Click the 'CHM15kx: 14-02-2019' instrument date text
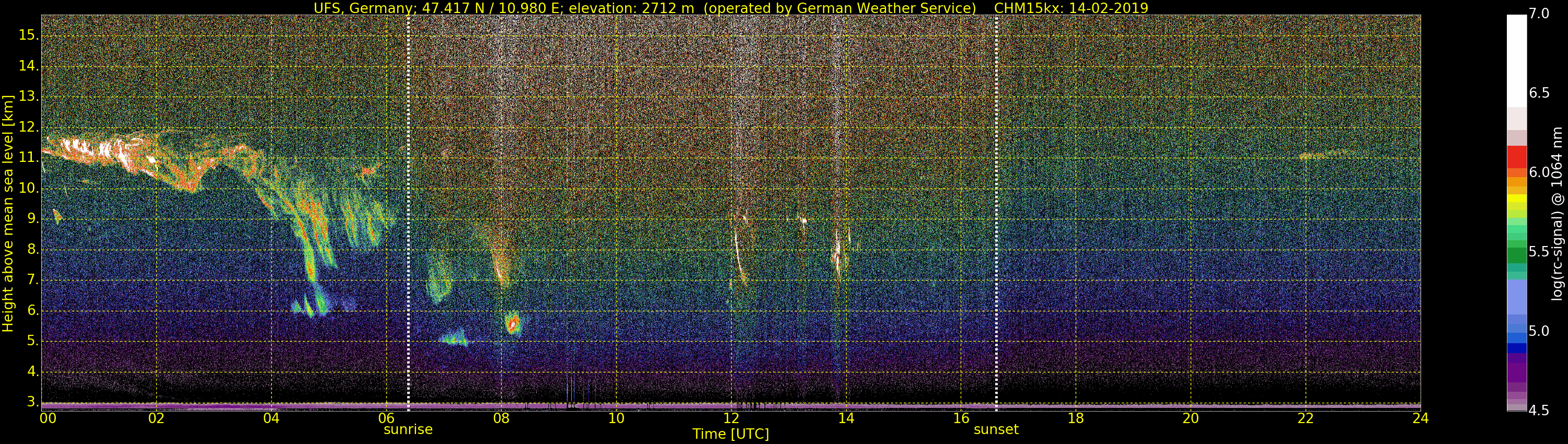 (1071, 8)
